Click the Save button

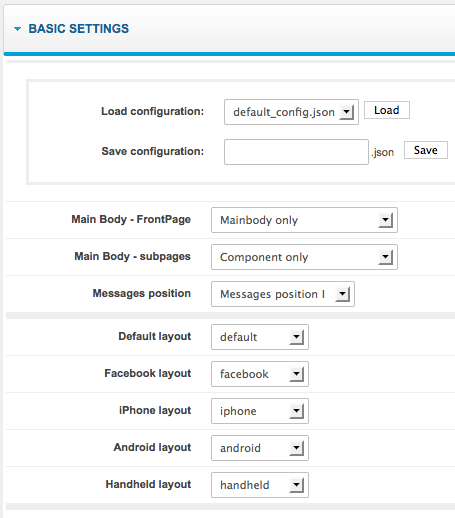click(x=425, y=150)
